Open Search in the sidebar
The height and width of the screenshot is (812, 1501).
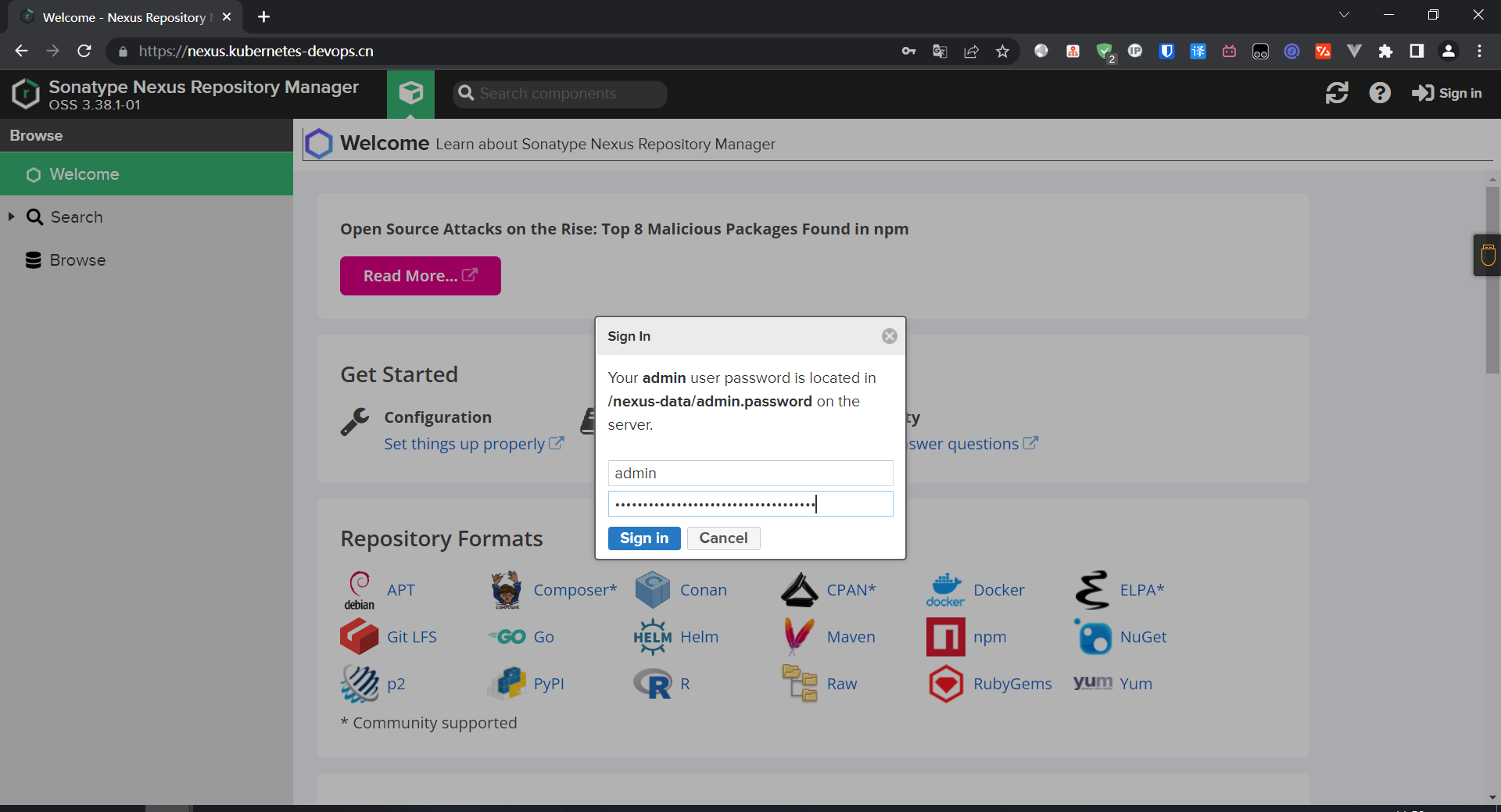77,217
